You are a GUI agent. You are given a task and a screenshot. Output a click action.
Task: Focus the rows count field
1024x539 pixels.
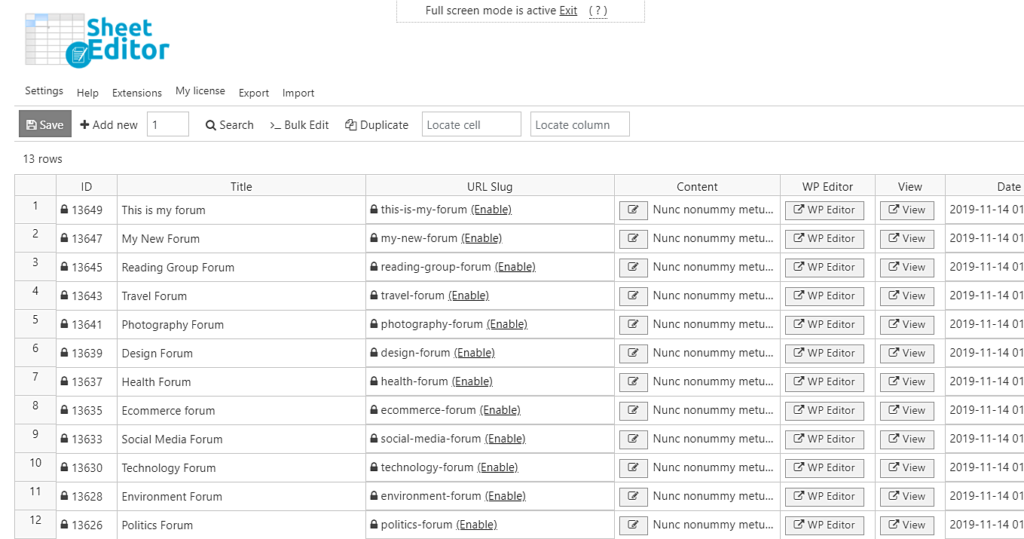pos(168,124)
